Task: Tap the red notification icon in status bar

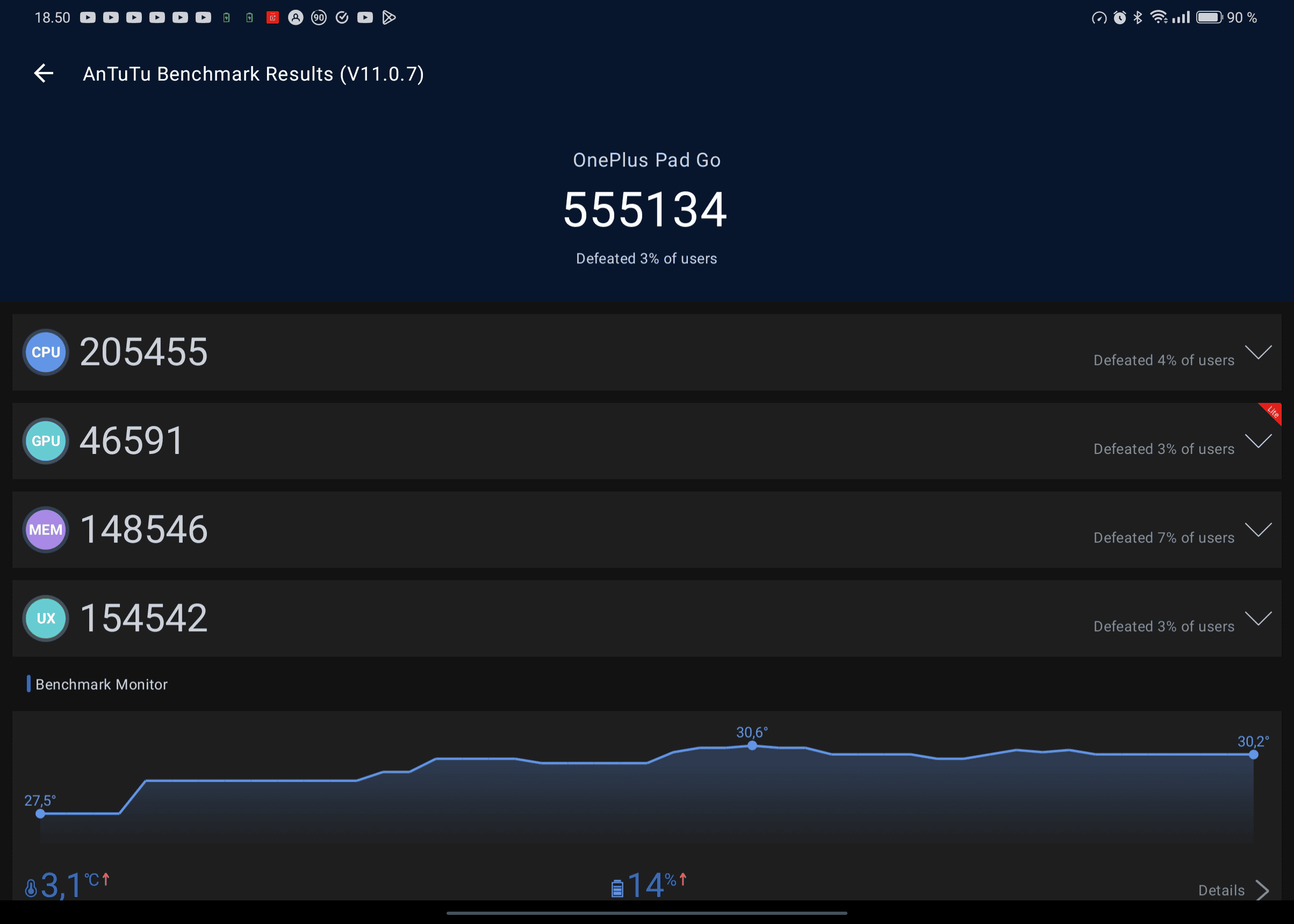Action: point(272,18)
